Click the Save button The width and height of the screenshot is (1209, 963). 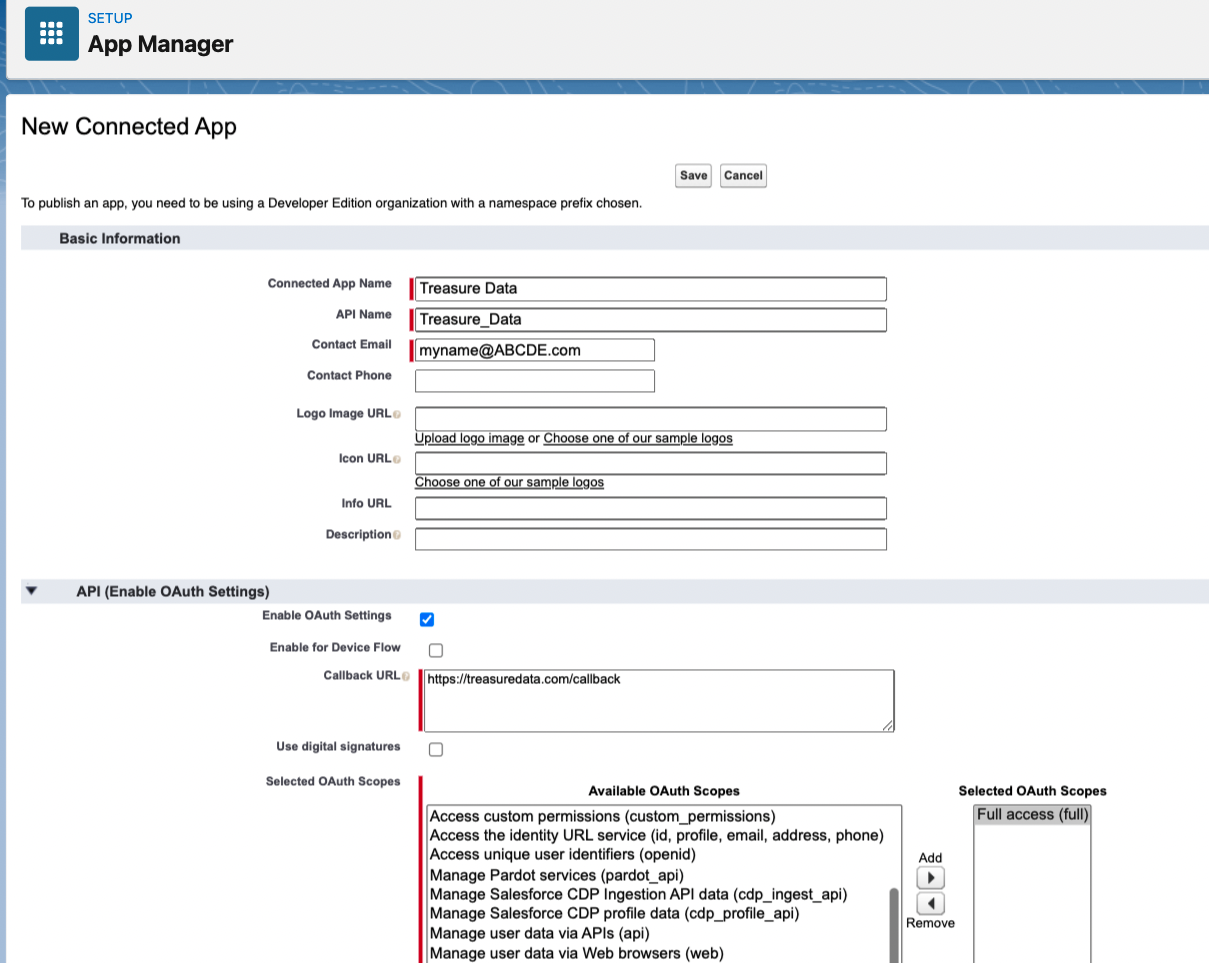point(693,176)
